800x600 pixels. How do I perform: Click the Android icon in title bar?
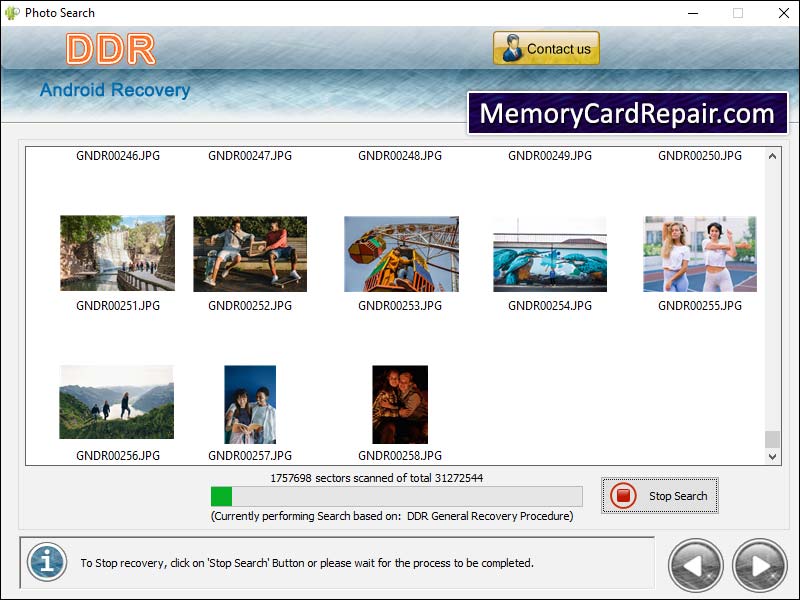[x=12, y=13]
